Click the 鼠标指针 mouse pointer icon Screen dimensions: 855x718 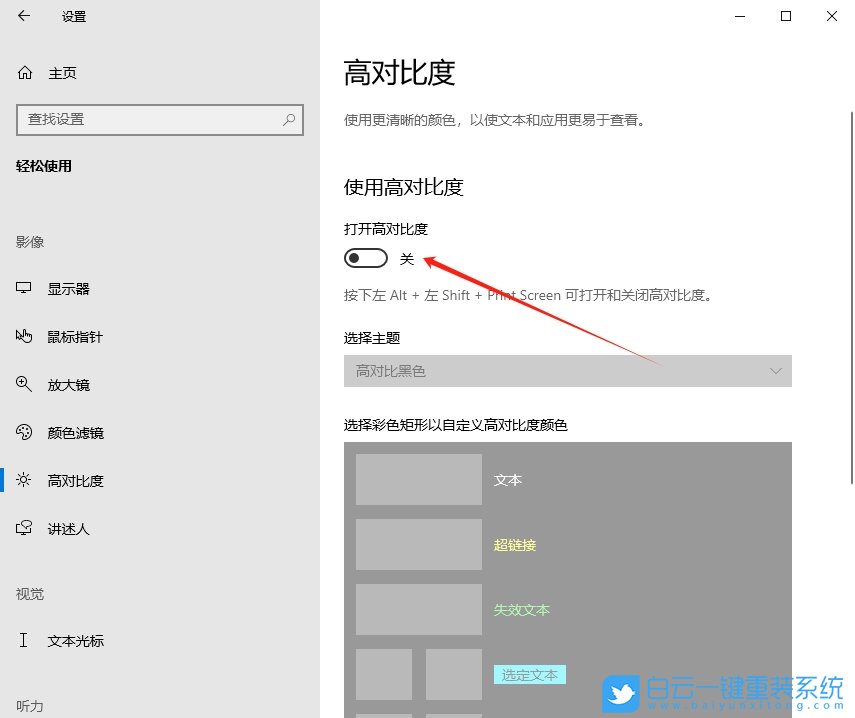pyautogui.click(x=24, y=337)
